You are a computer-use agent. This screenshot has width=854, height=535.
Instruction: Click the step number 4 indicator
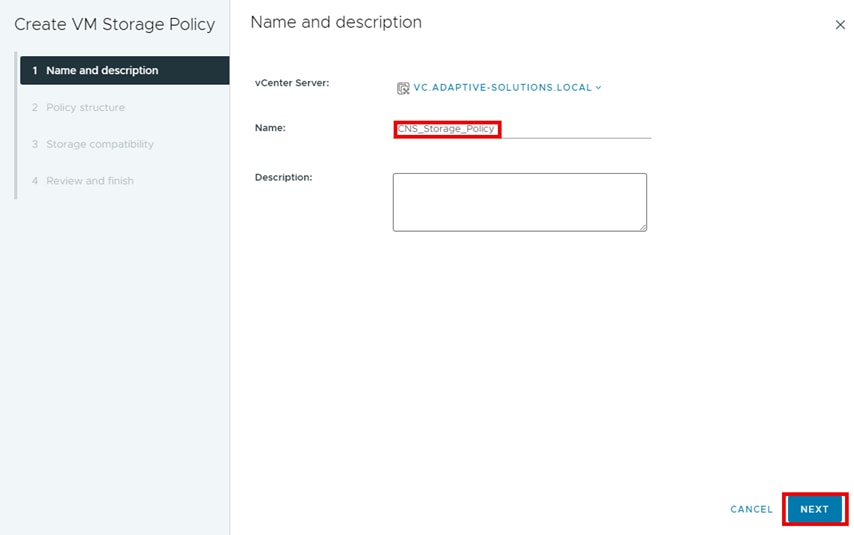34,181
